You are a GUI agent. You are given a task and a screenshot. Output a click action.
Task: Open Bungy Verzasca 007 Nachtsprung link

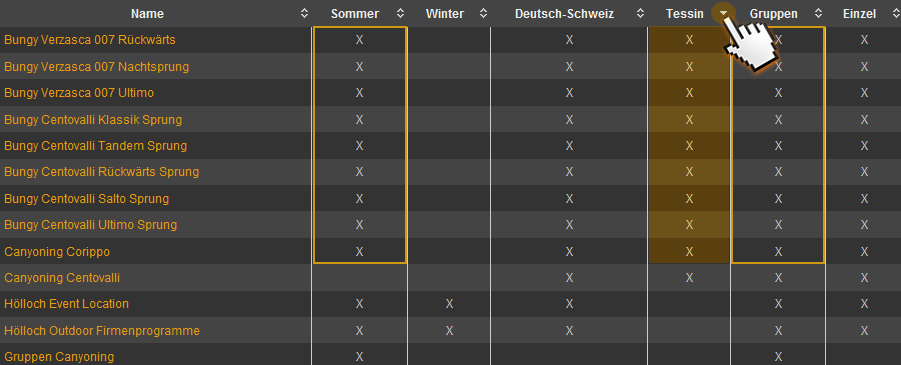click(x=97, y=67)
